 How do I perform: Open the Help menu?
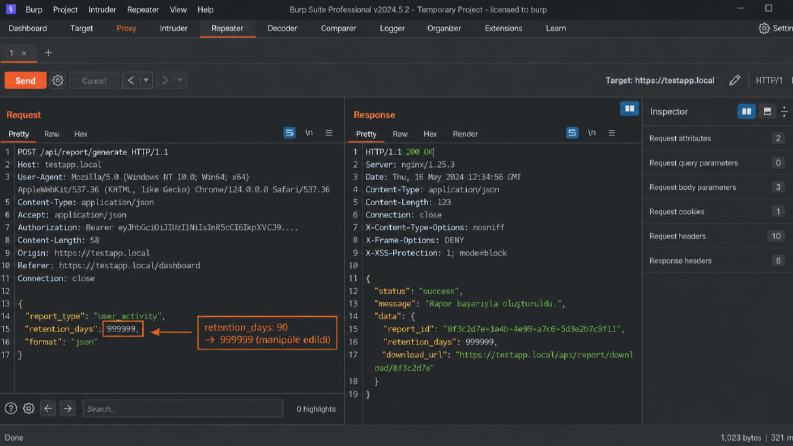[x=205, y=10]
